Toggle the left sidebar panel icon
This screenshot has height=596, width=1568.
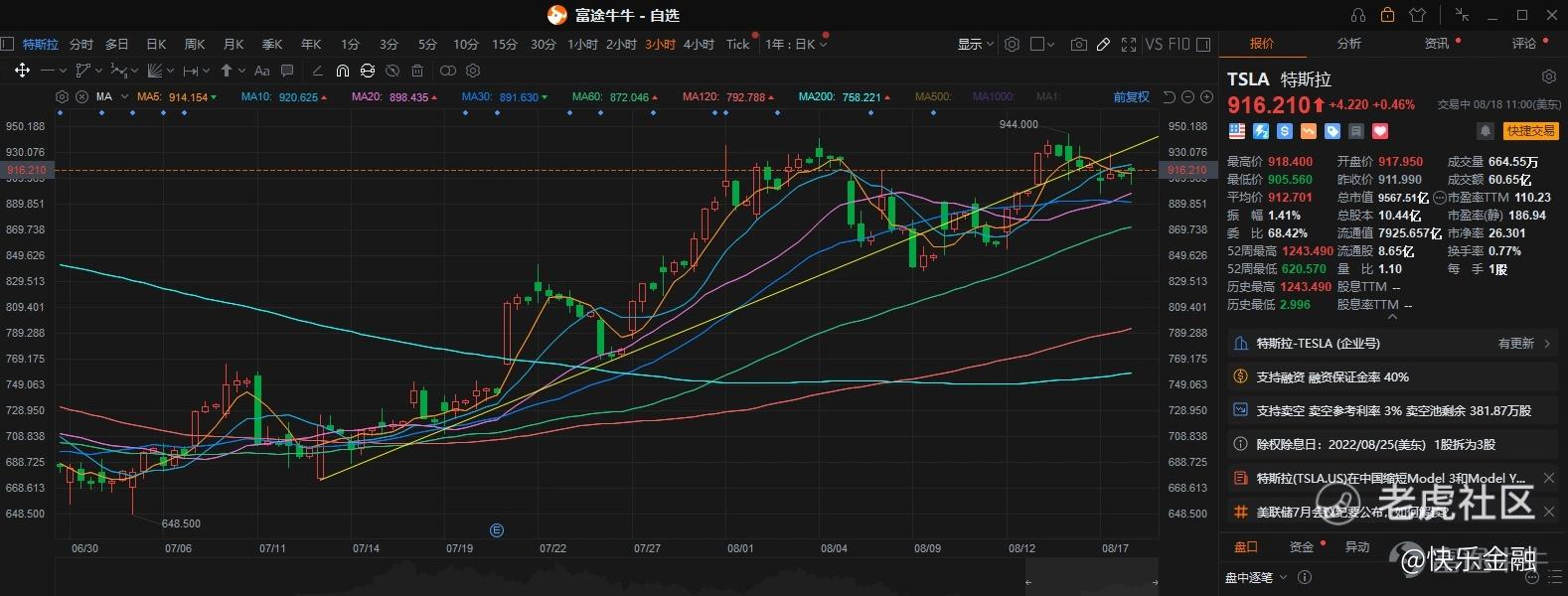7,44
